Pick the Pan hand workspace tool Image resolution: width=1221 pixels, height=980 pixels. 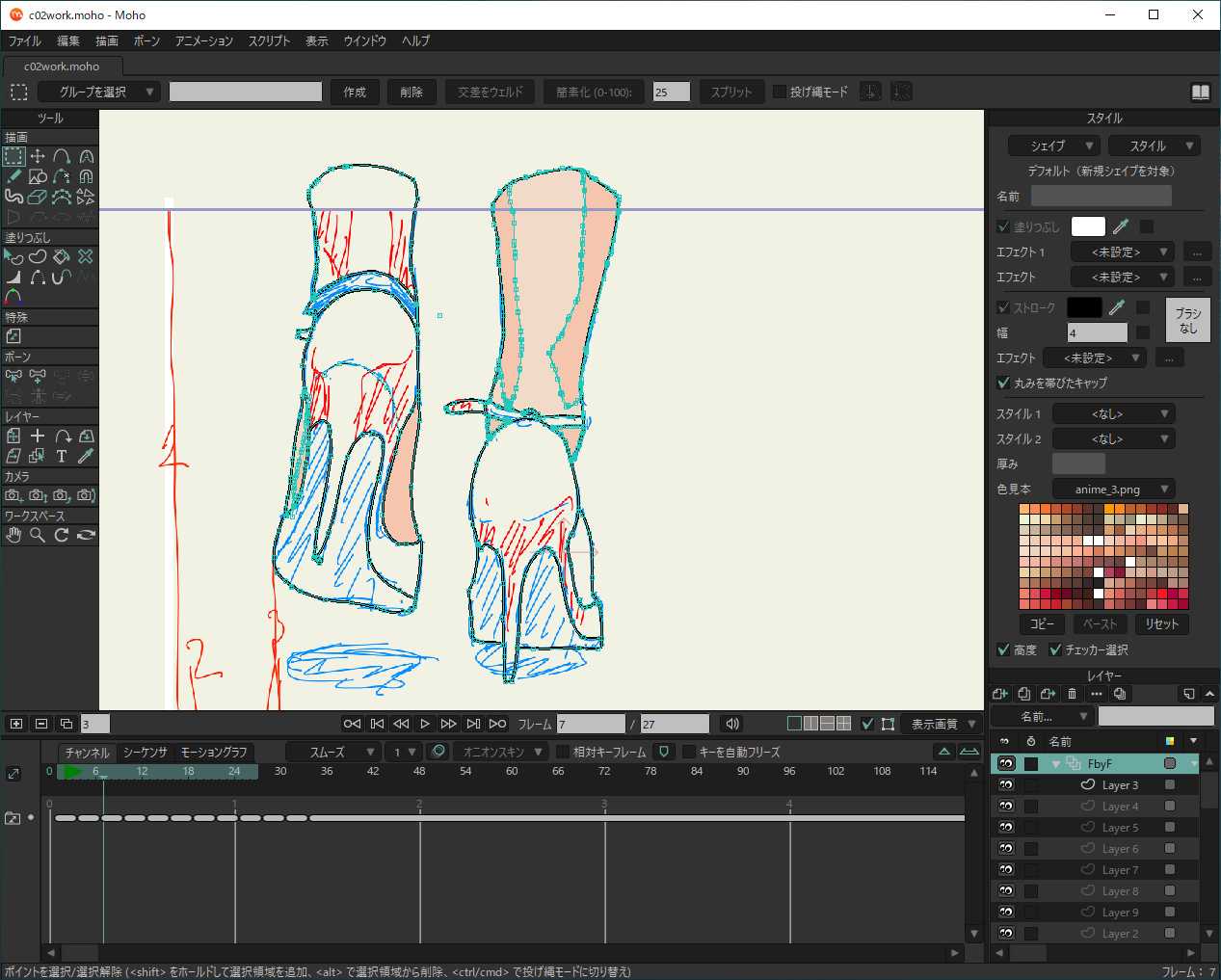(13, 535)
